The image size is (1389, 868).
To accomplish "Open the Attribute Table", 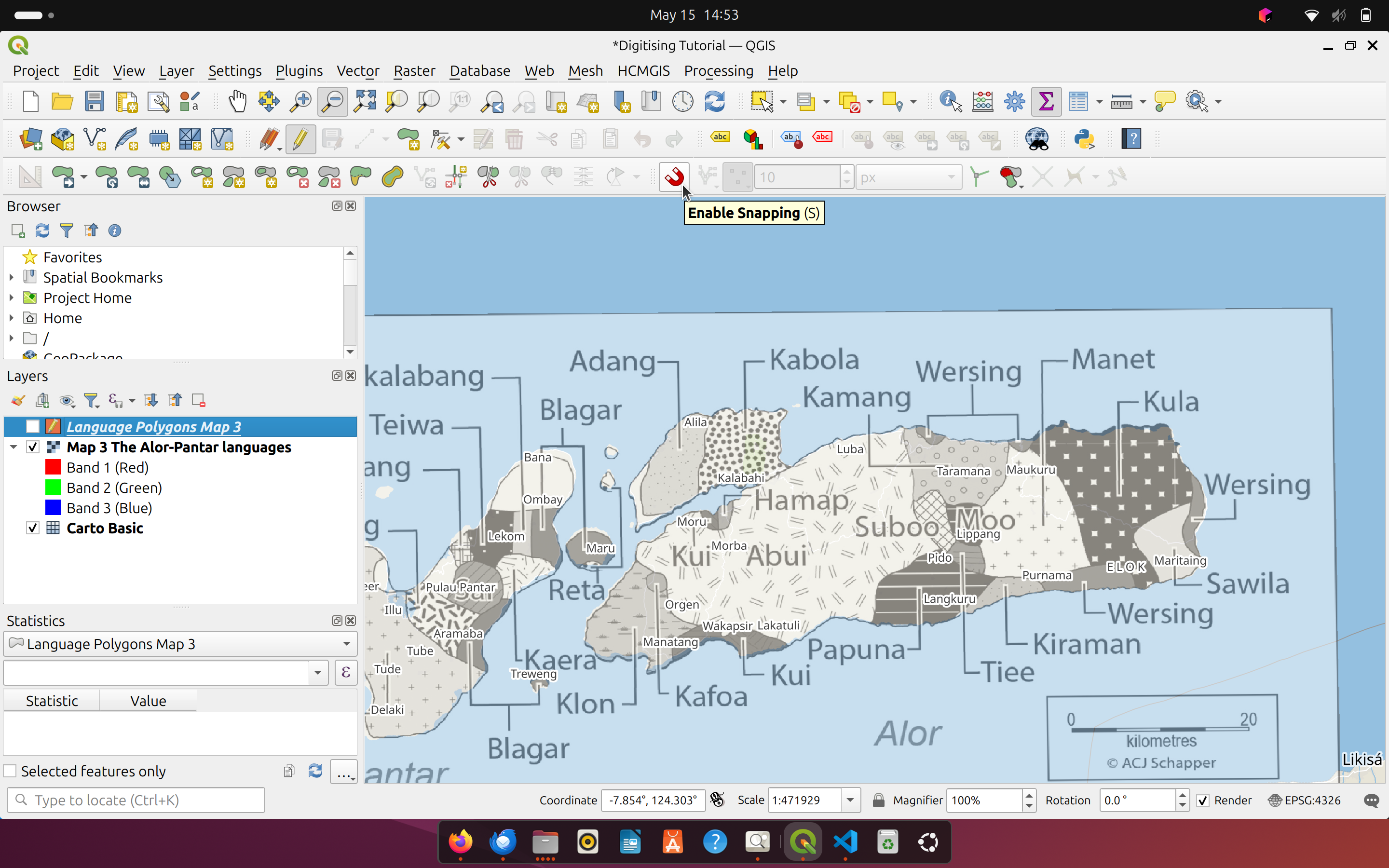I will point(1078,100).
